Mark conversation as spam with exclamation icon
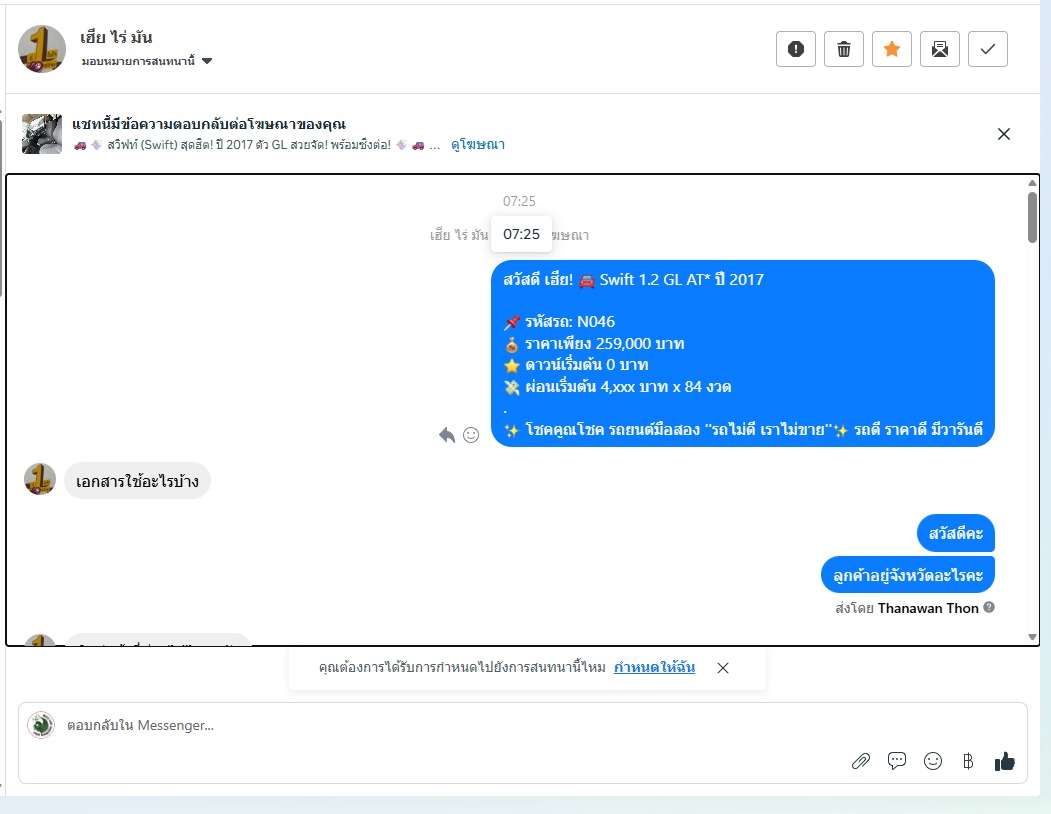1051x814 pixels. pyautogui.click(x=796, y=49)
